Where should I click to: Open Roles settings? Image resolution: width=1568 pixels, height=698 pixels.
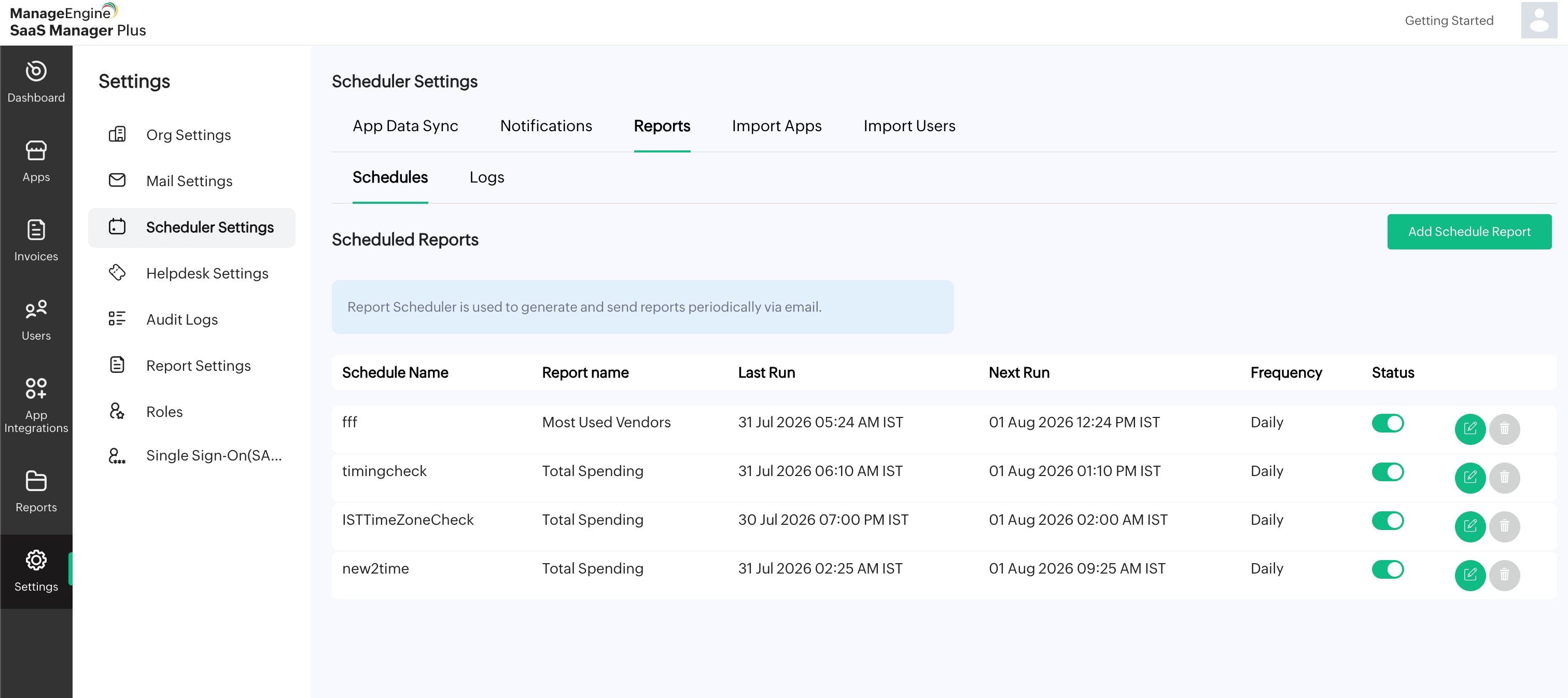[191, 411]
